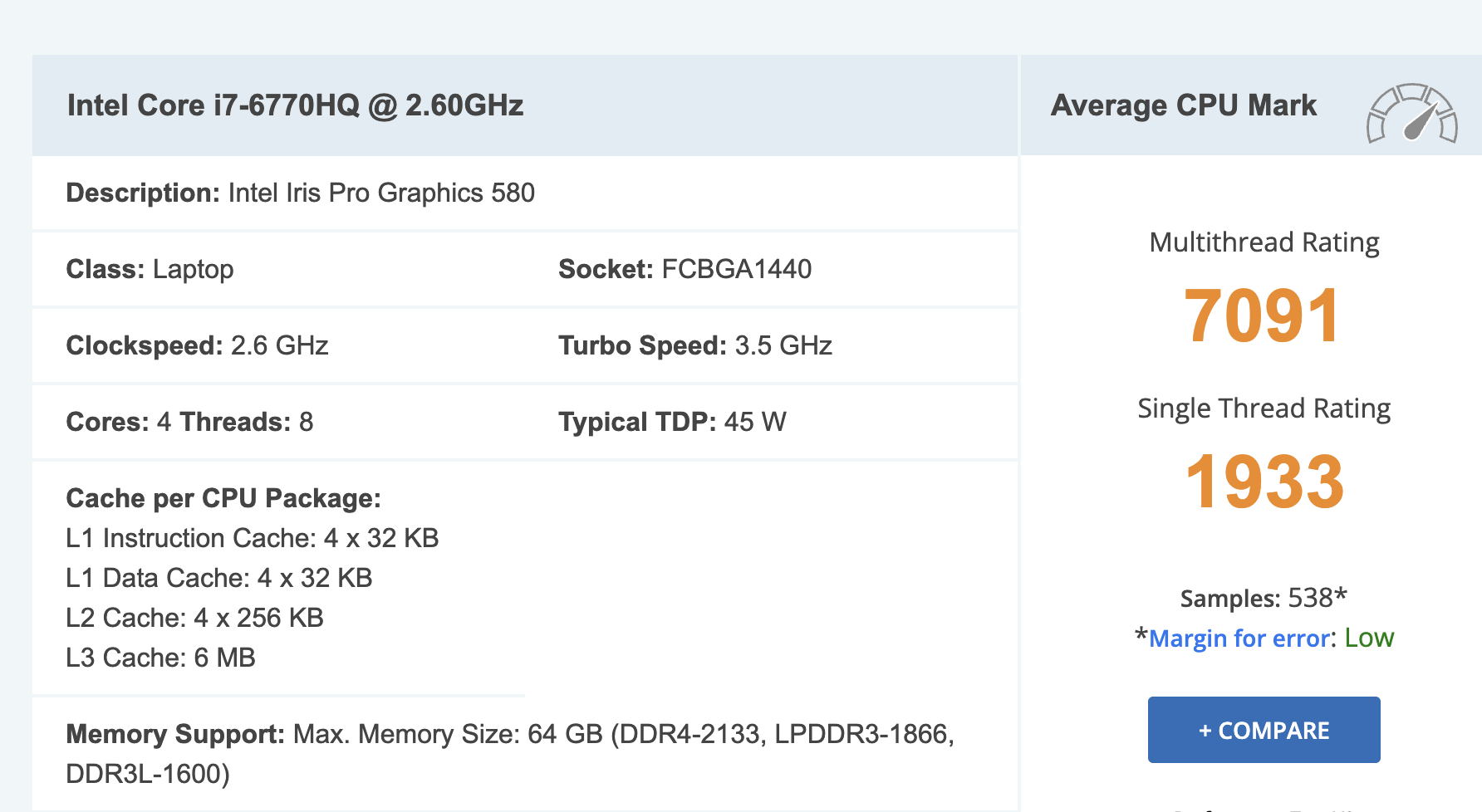Click the green Low margin text
1482x812 pixels.
1369,638
